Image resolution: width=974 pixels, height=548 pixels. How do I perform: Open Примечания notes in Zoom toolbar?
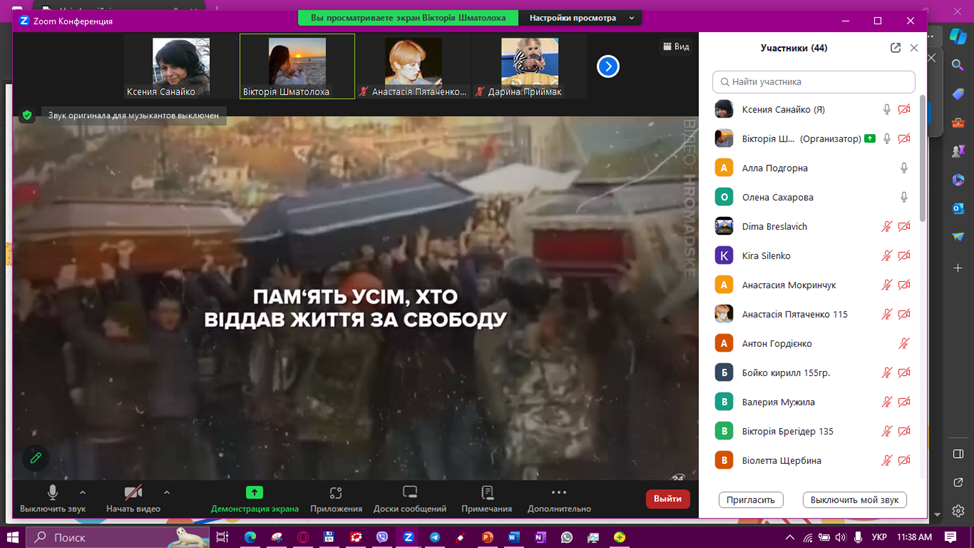(486, 499)
